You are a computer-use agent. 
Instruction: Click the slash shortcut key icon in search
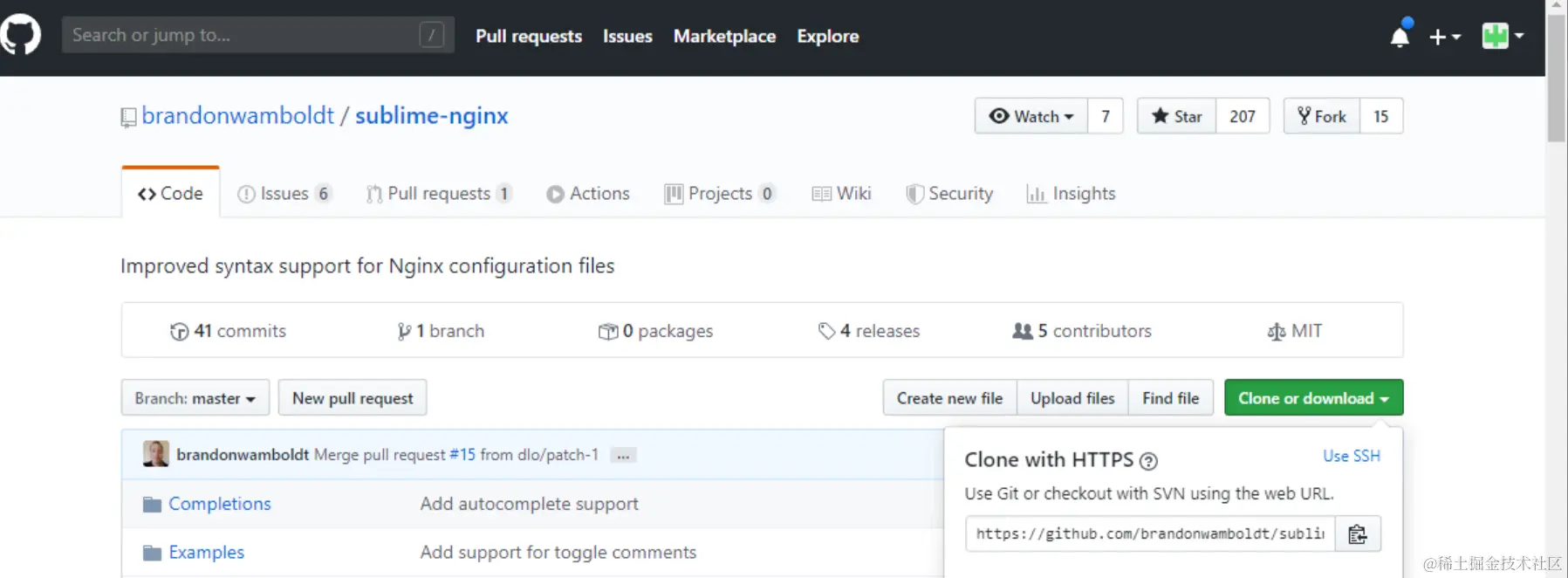[x=431, y=35]
